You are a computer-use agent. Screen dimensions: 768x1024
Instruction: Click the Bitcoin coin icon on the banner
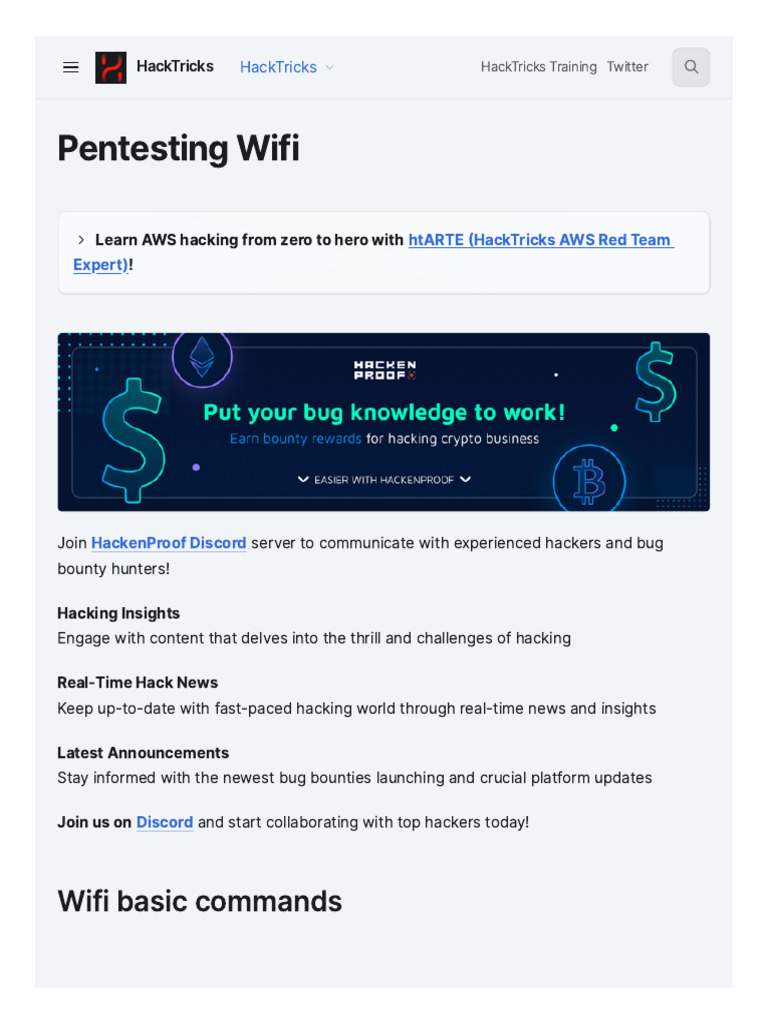click(x=589, y=481)
